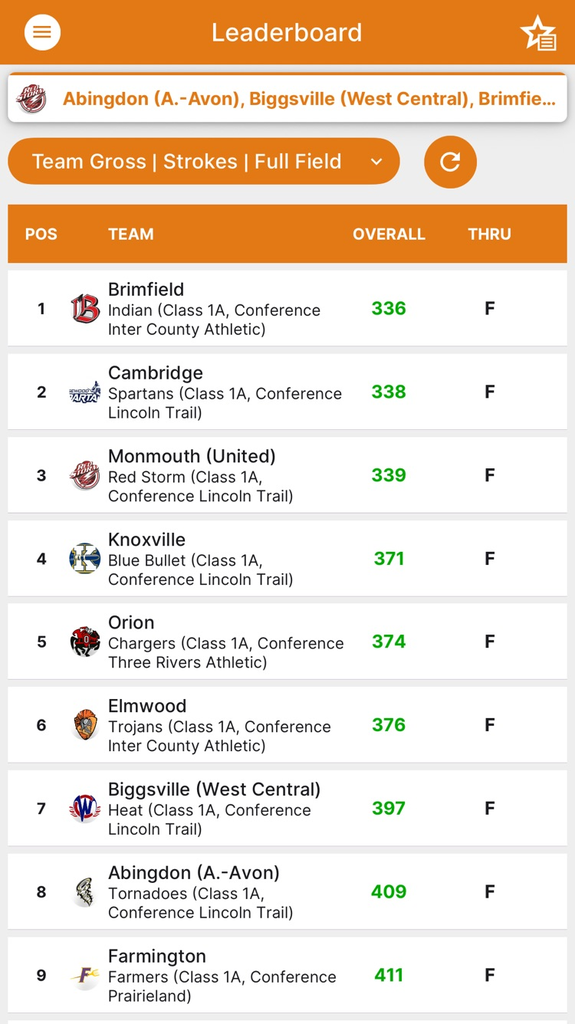Select Brimfield's score of 336
The width and height of the screenshot is (575, 1024).
pos(389,308)
